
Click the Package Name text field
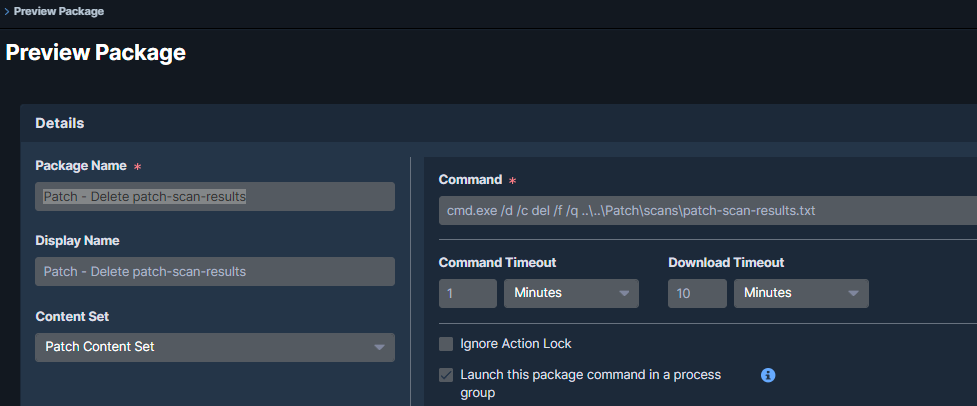tap(215, 197)
